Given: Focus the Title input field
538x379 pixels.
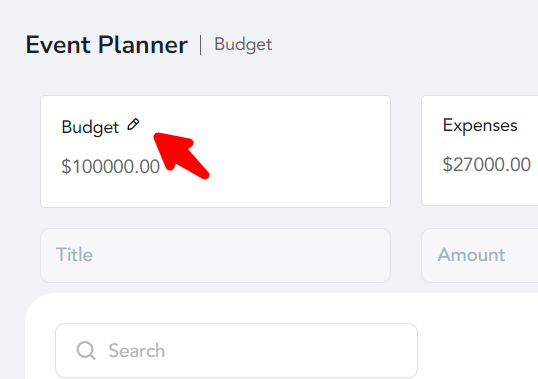Looking at the screenshot, I should [x=215, y=255].
